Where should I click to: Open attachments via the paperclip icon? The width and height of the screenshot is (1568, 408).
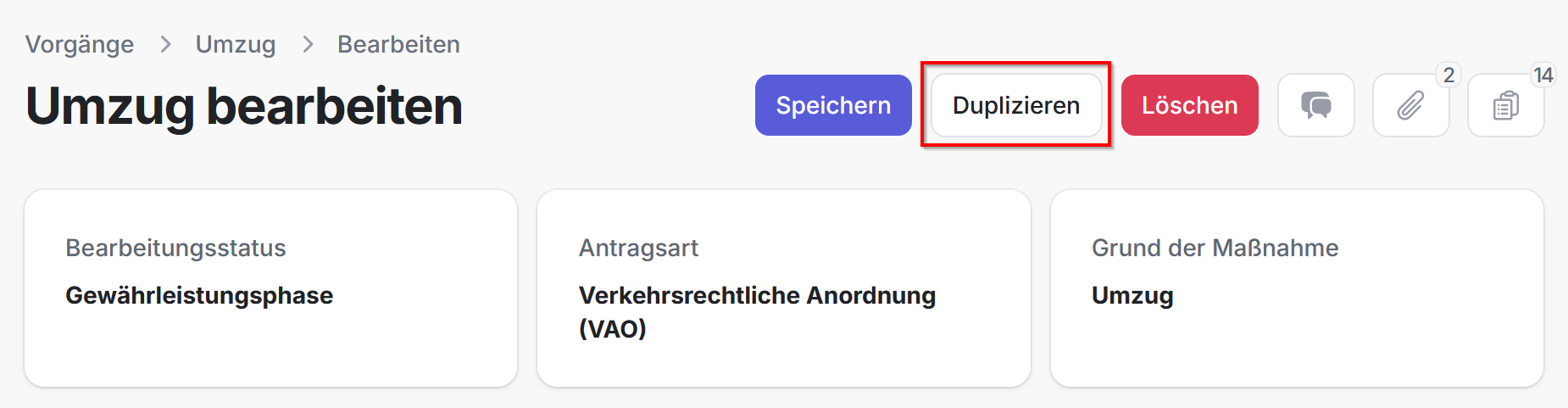click(1410, 105)
